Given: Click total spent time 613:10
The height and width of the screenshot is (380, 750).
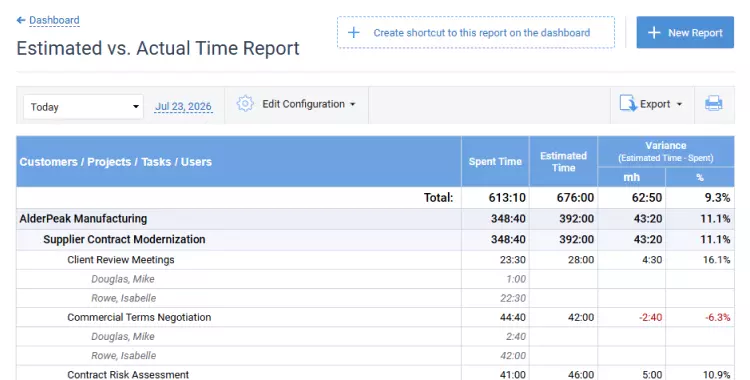Looking at the screenshot, I should pos(507,198).
